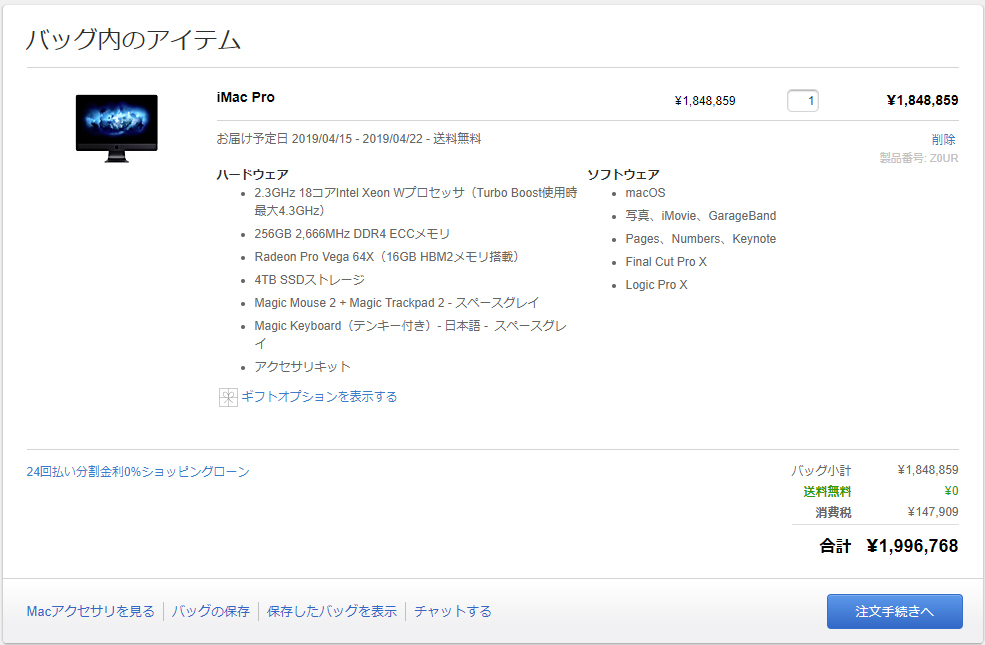
Task: Click the 合計 ¥1,996,768 total amount
Action: coord(889,546)
